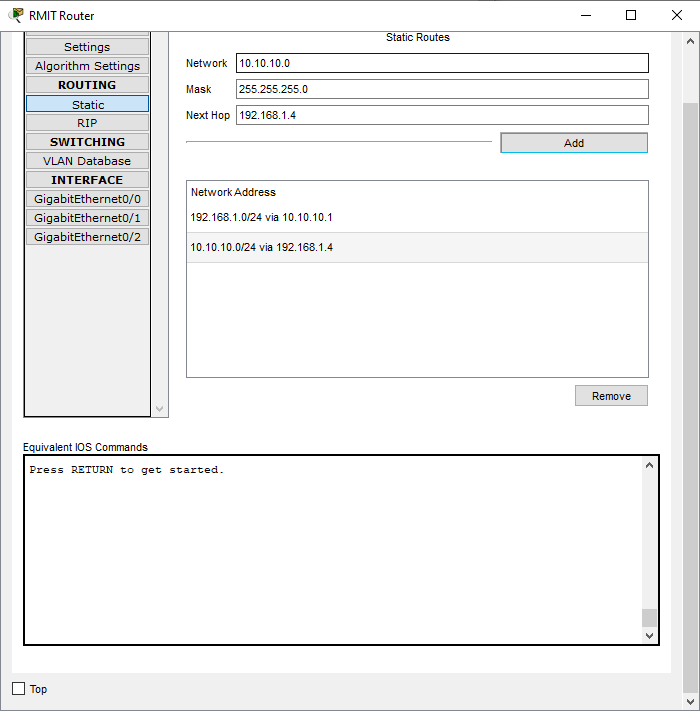The height and width of the screenshot is (711, 700).
Task: Click inside Equivalent IOS Commands text area
Action: point(333,550)
